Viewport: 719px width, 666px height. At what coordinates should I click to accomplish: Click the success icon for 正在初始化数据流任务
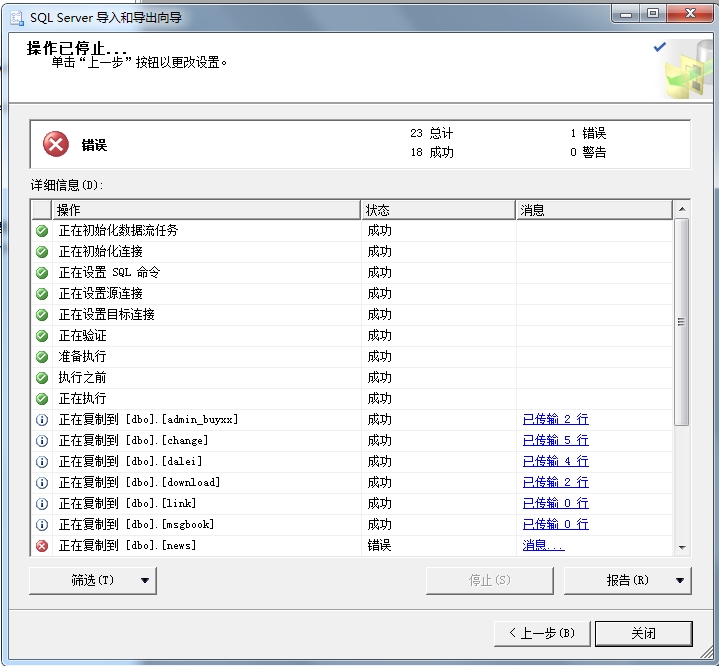(42, 231)
